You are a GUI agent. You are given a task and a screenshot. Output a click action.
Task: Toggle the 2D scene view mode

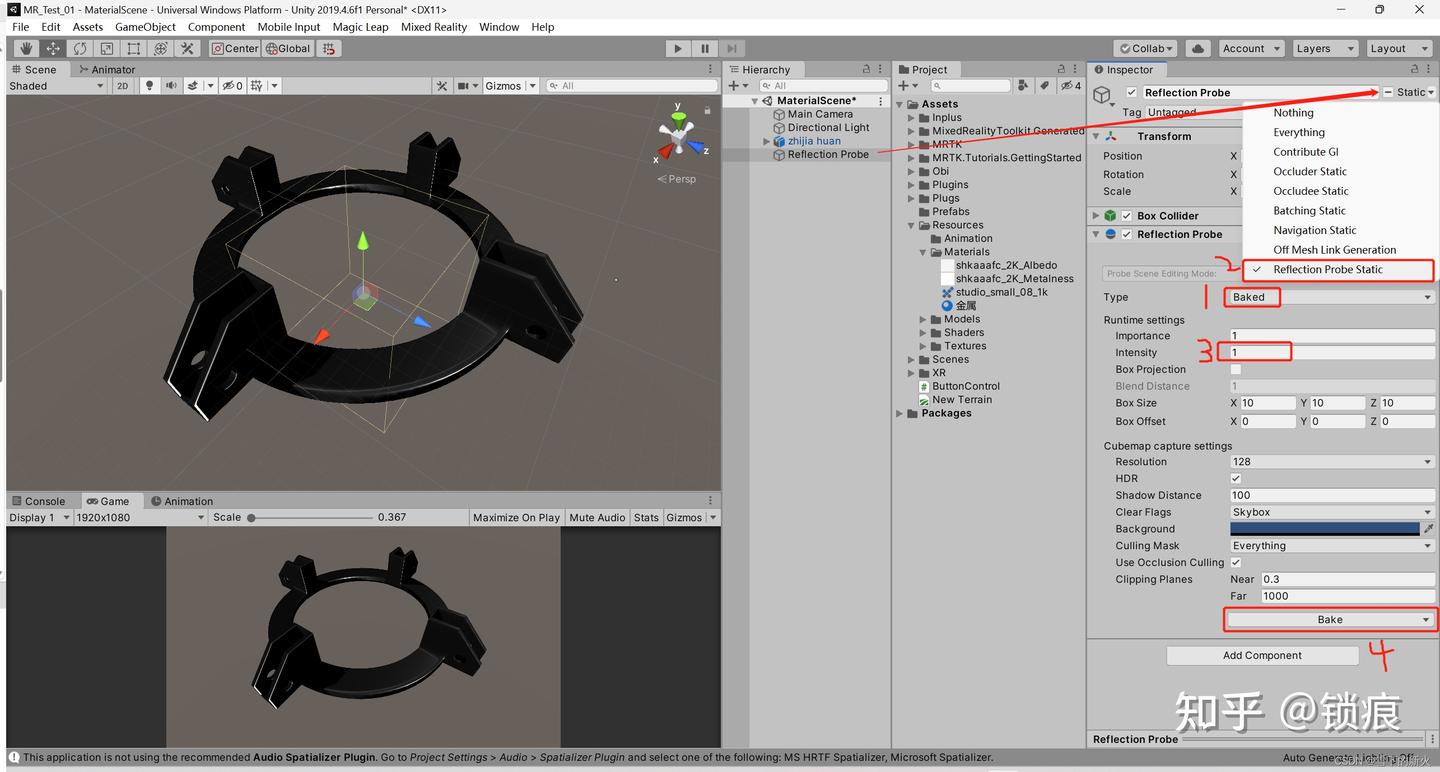(122, 86)
